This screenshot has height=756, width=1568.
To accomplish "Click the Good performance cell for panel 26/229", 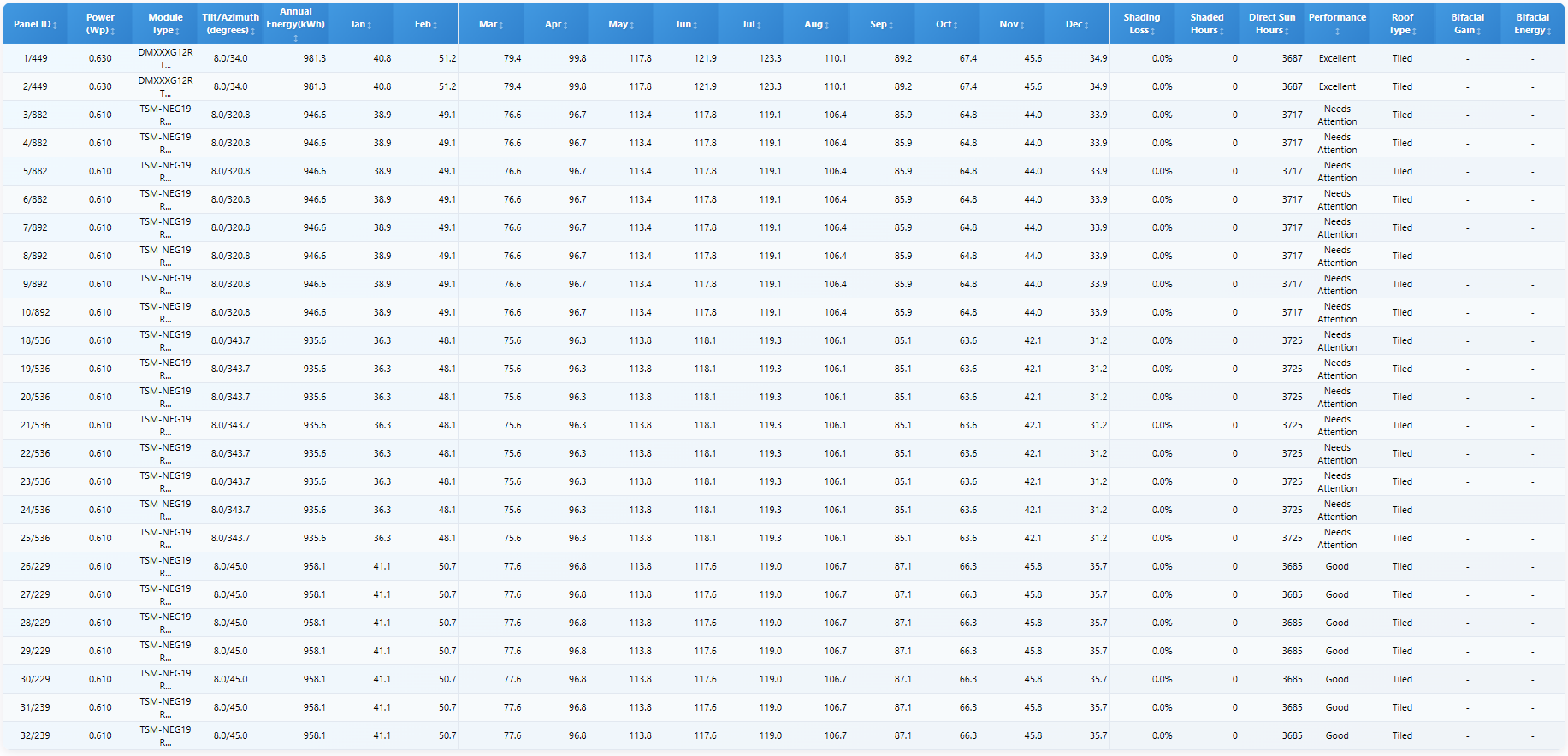I will (x=1337, y=566).
